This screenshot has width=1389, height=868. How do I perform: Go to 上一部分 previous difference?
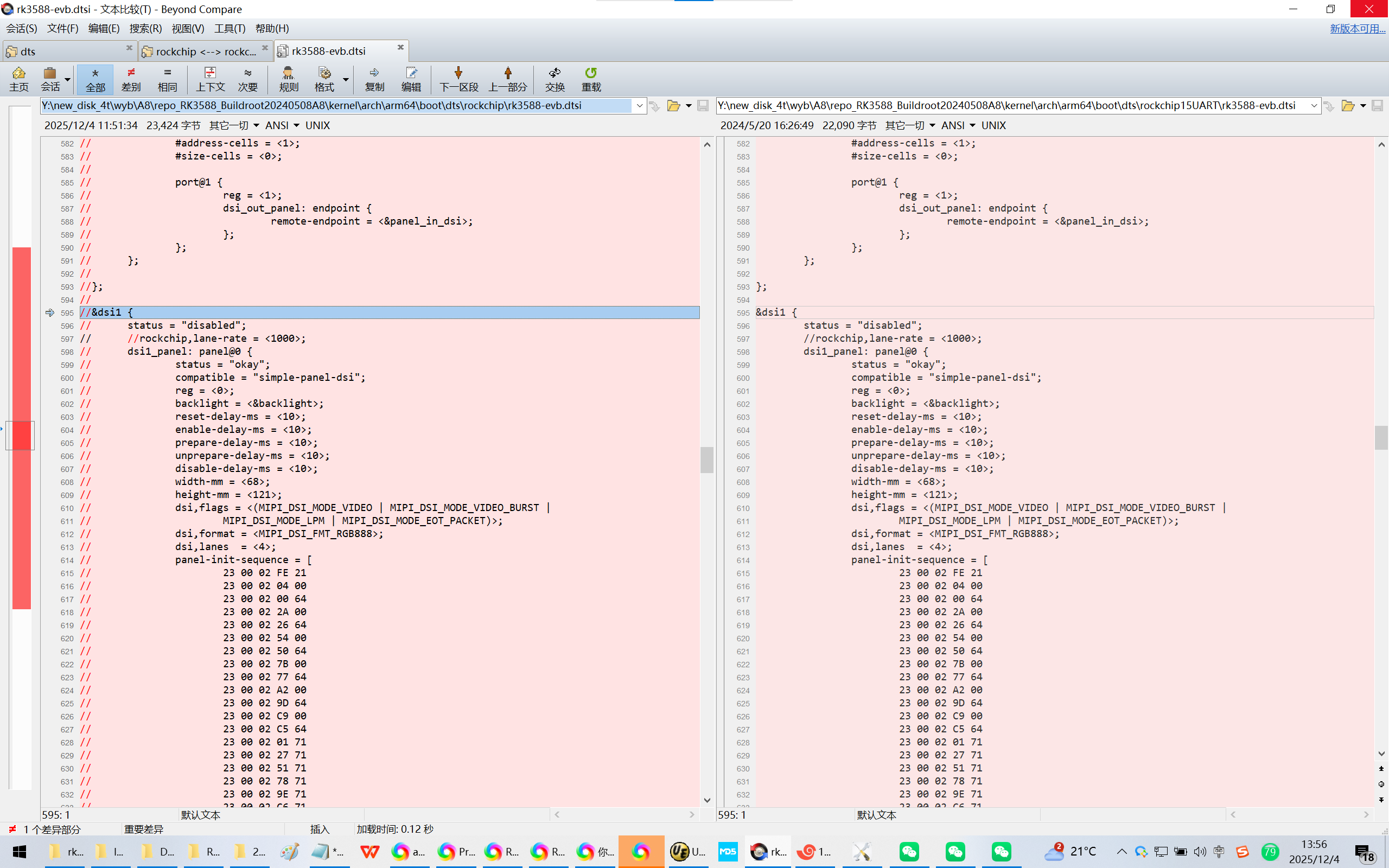point(507,79)
